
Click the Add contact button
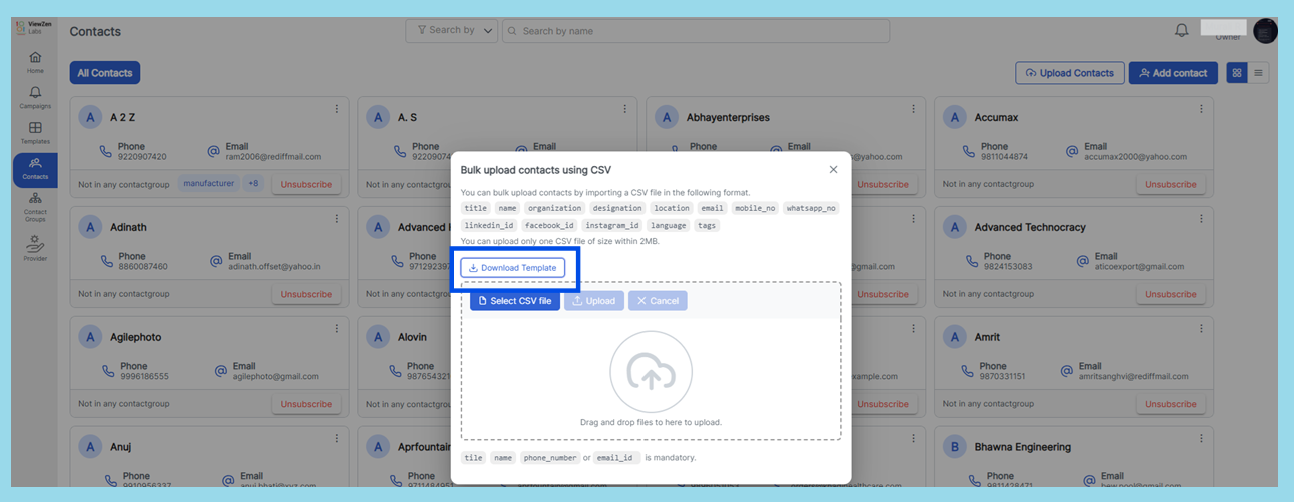(x=1173, y=73)
